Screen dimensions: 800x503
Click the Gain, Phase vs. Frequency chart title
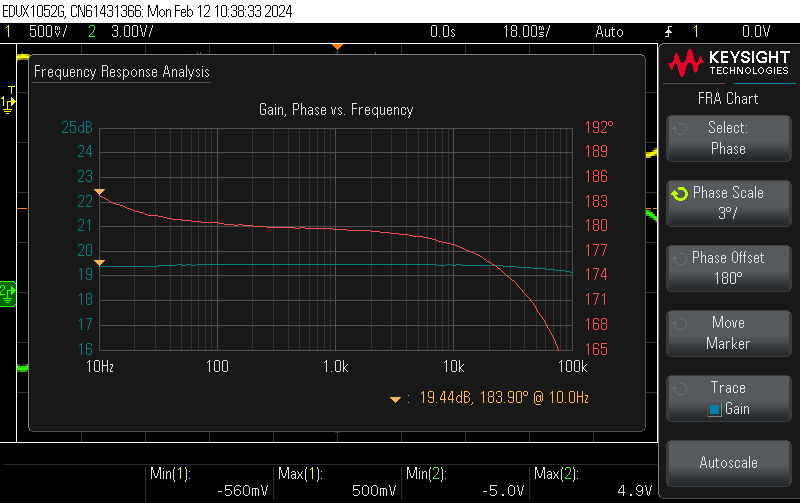(336, 110)
